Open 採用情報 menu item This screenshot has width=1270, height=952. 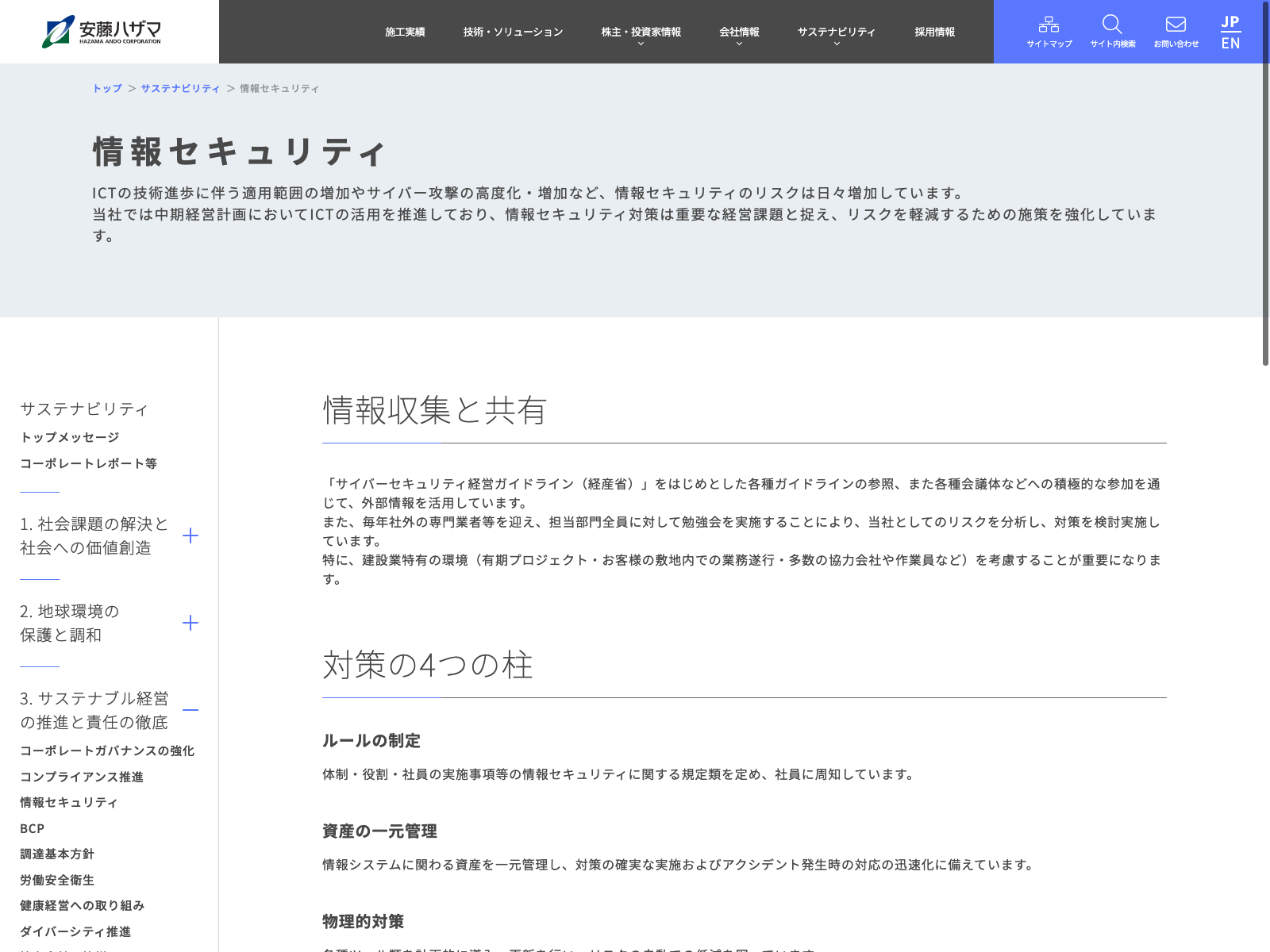(934, 32)
